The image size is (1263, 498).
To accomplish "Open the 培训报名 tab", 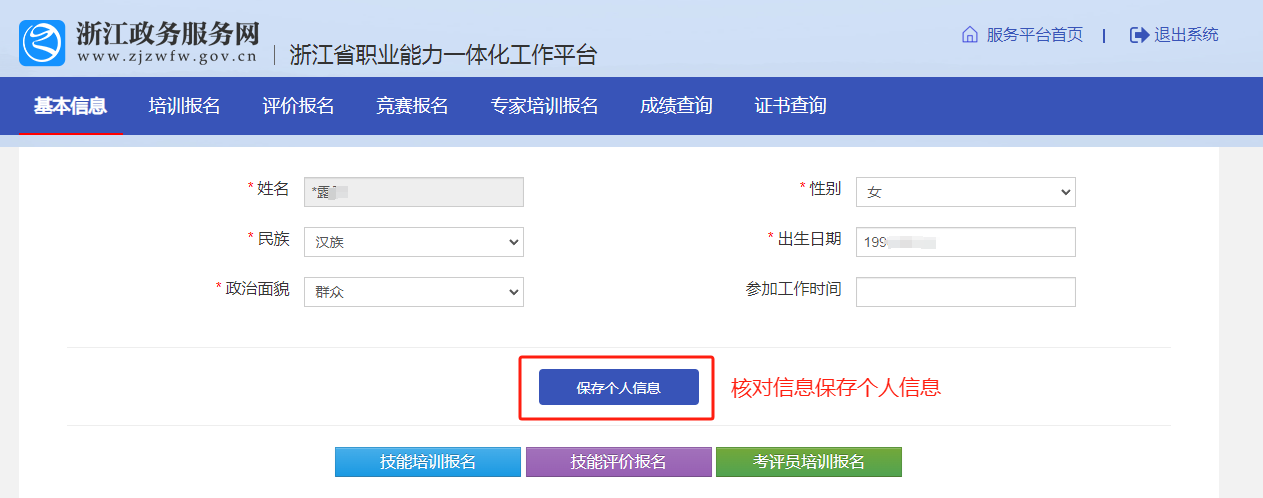I will click(x=184, y=106).
